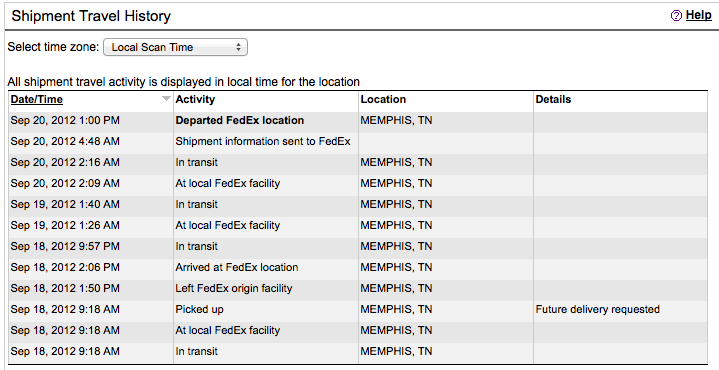
Task: Select the Departed FedEx location row
Action: [x=358, y=121]
